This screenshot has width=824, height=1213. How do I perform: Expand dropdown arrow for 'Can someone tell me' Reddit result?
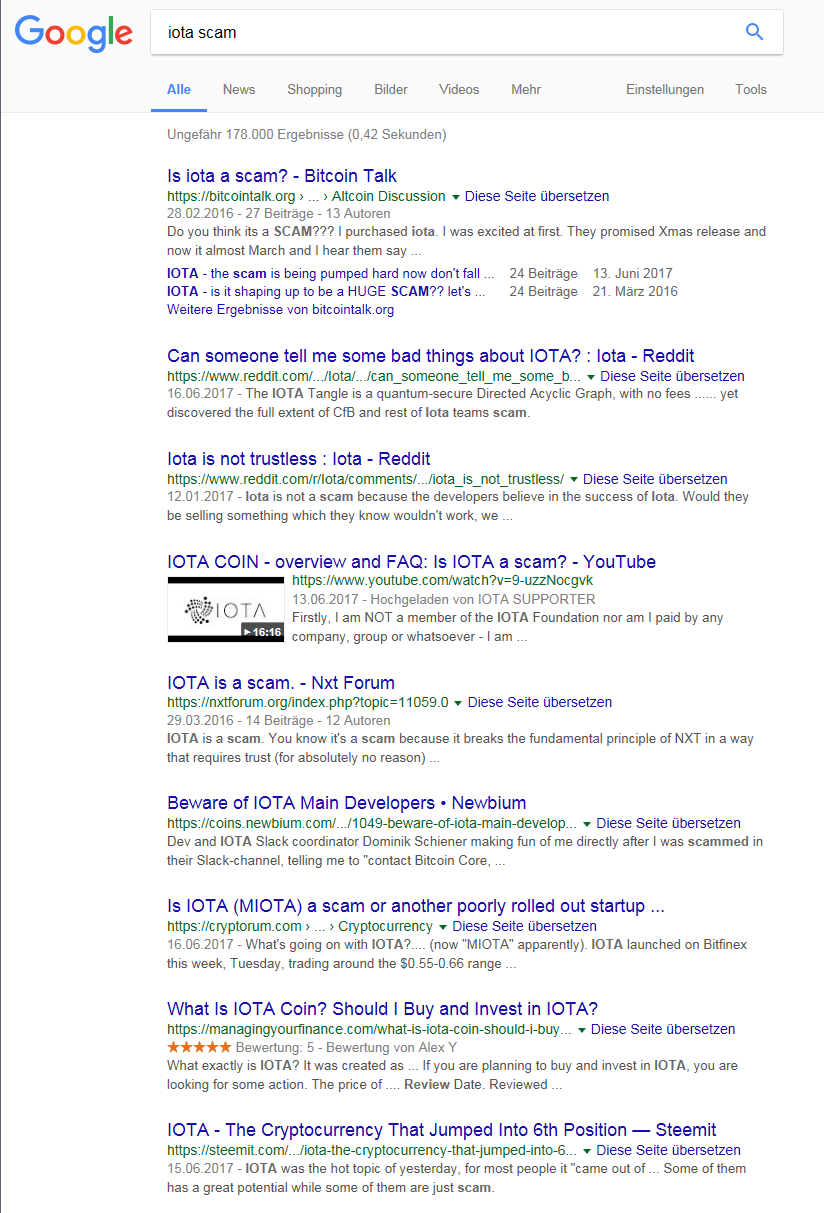(591, 377)
